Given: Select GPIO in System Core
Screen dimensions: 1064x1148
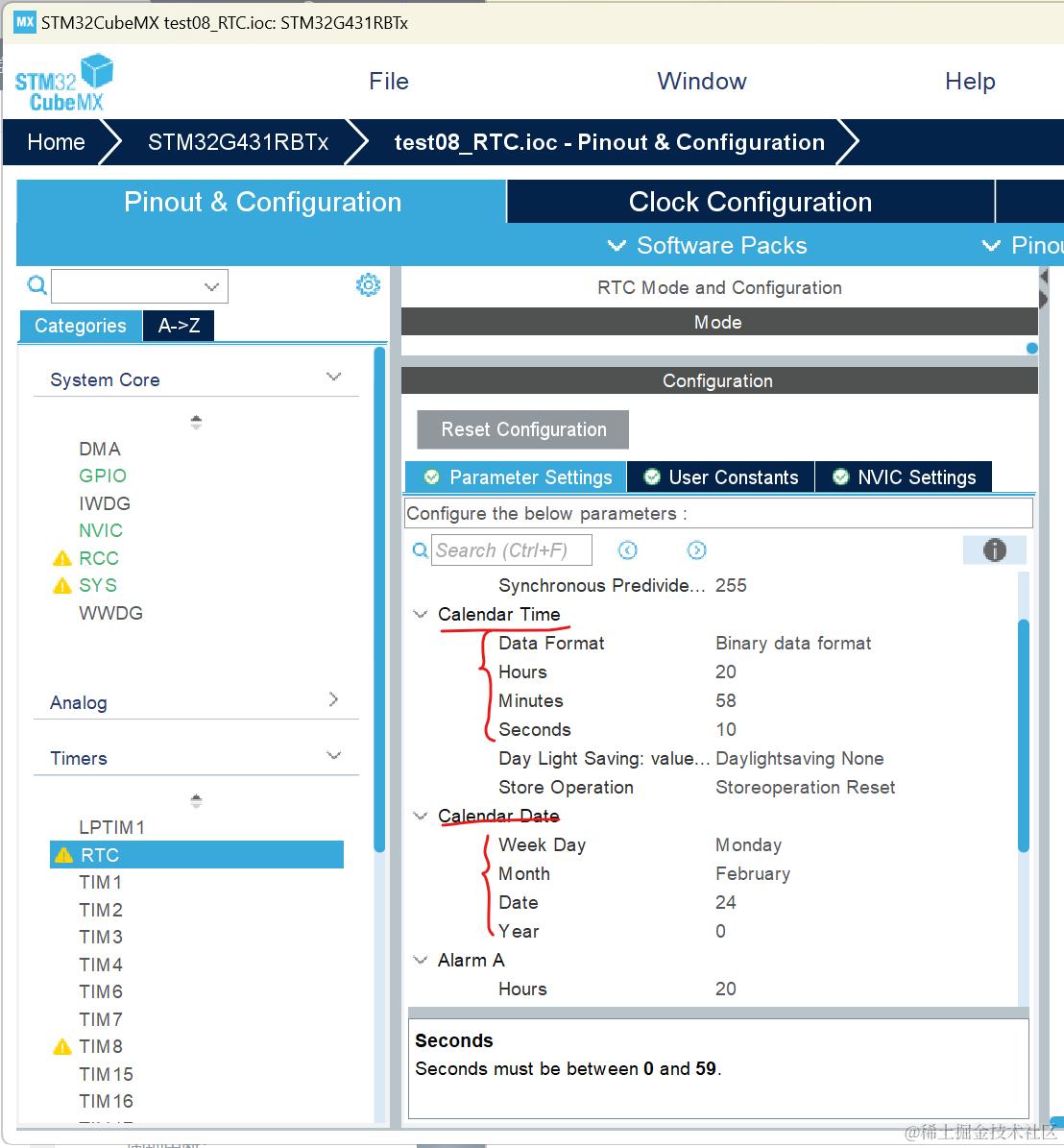Looking at the screenshot, I should point(103,476).
